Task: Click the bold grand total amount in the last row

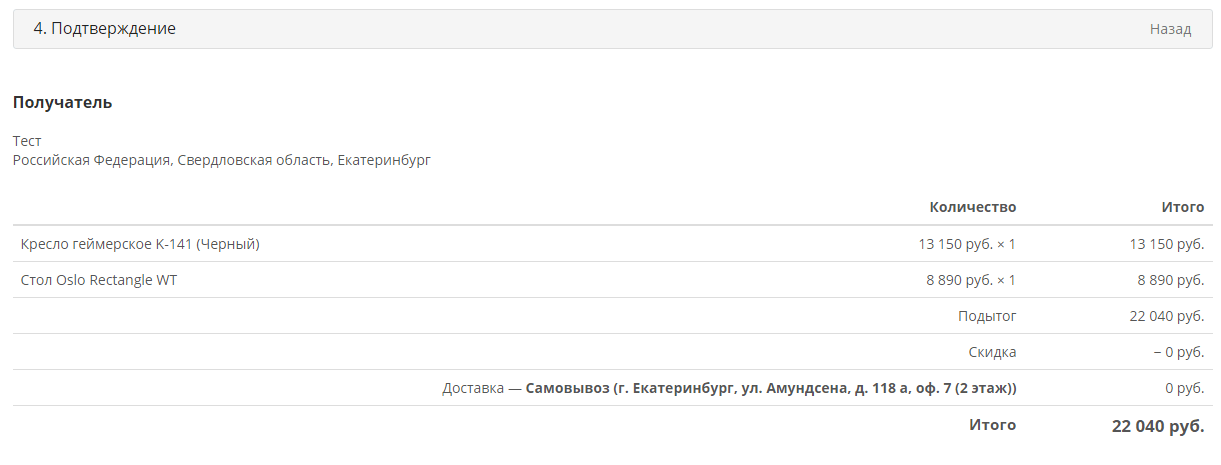Action: coord(1158,426)
